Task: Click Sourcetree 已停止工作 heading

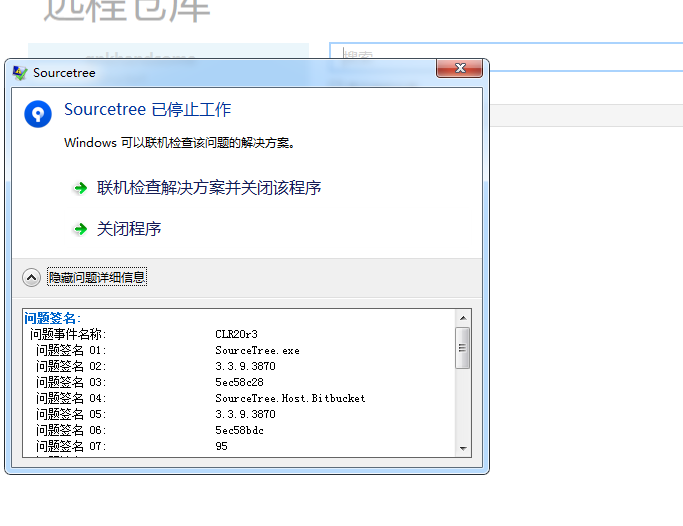Action: tap(148, 110)
